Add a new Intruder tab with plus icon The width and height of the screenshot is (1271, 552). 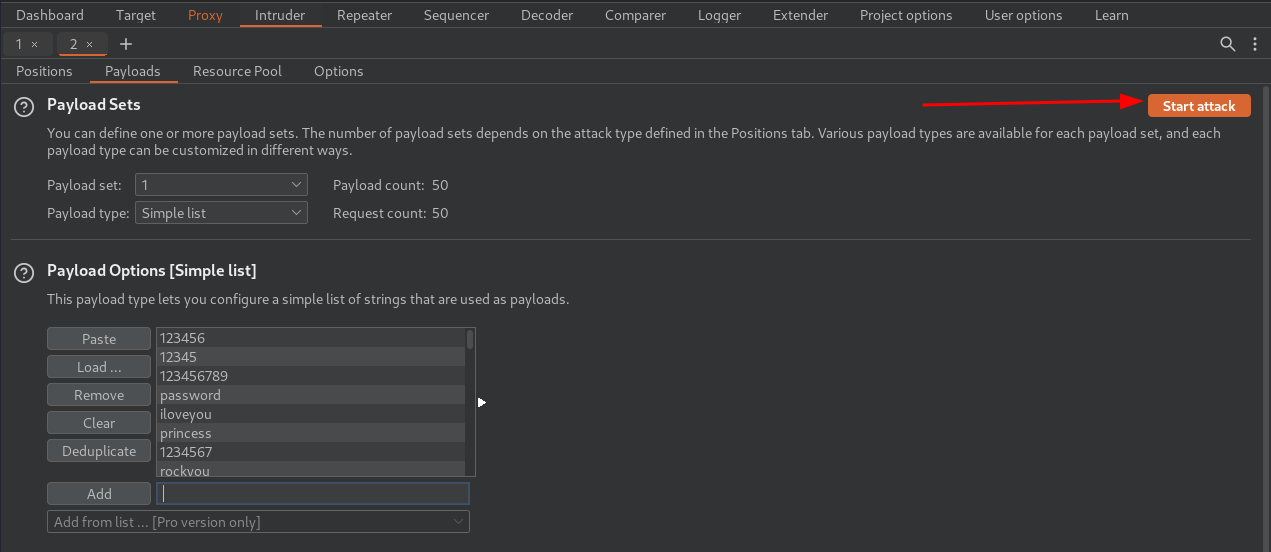click(x=125, y=44)
